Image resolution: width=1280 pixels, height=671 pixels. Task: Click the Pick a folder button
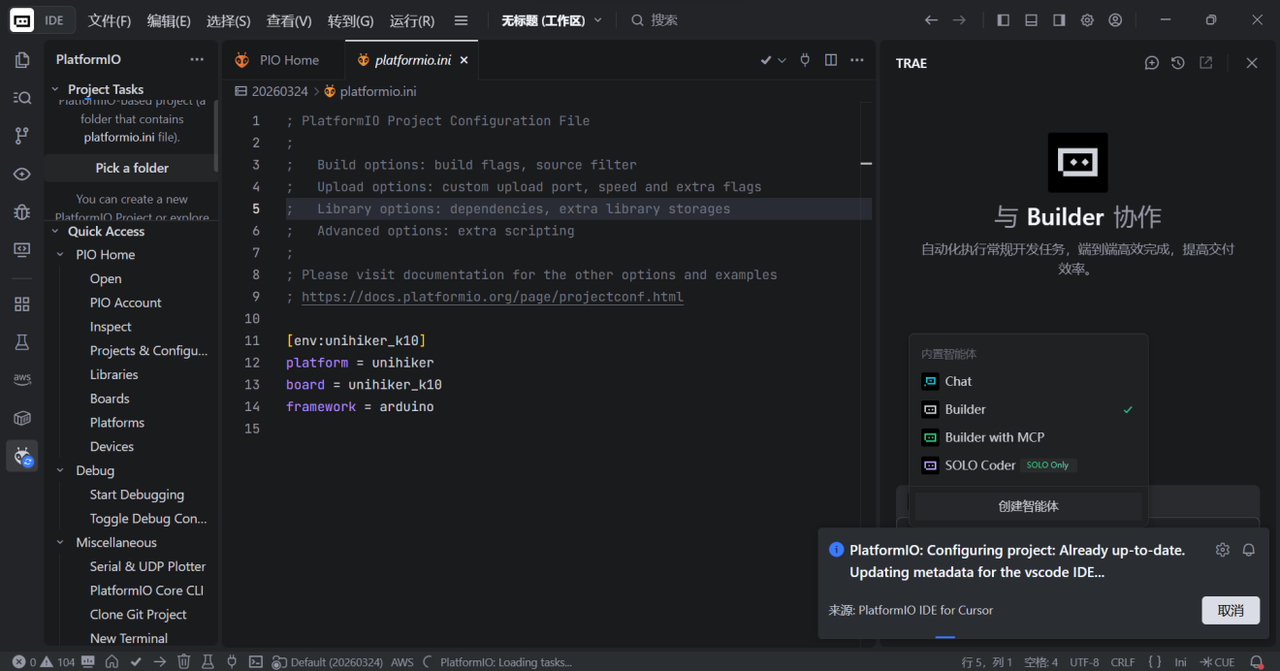(x=132, y=168)
